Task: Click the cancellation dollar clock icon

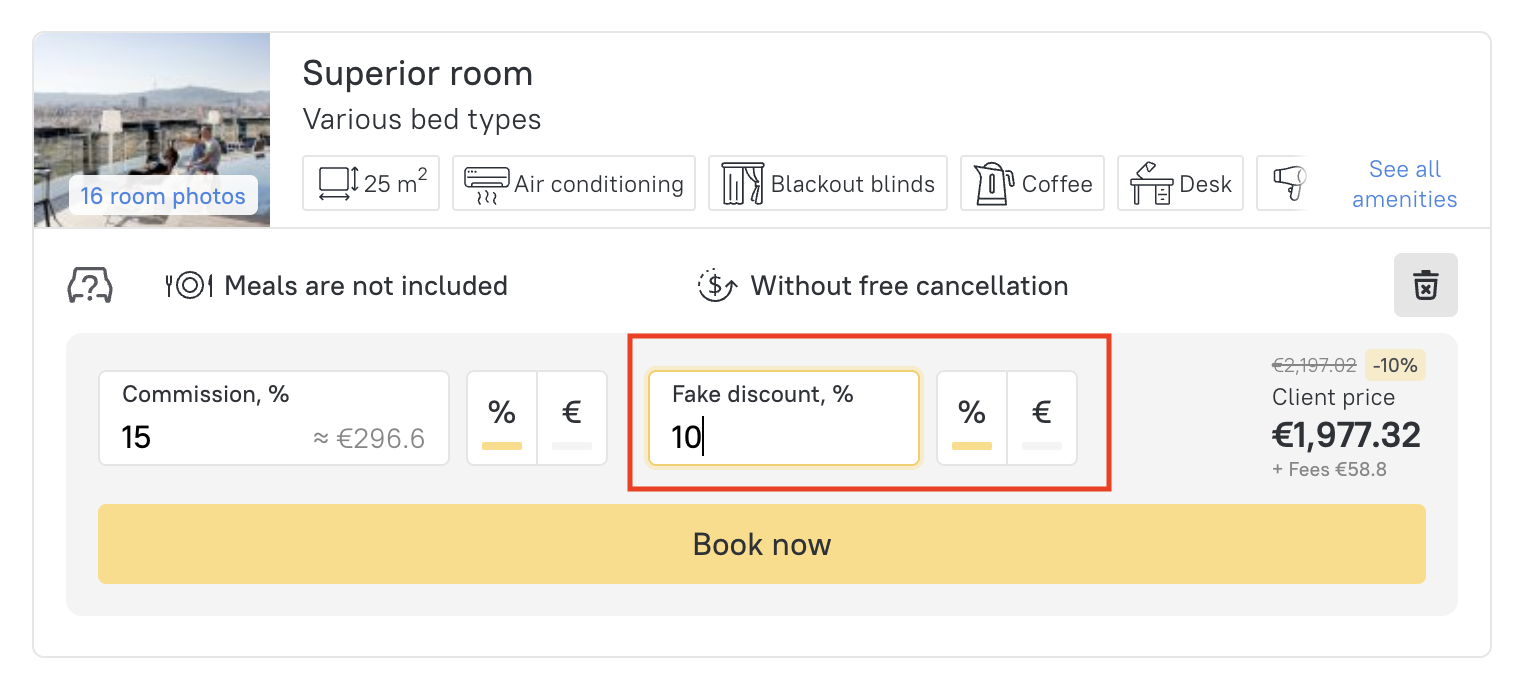Action: [x=717, y=286]
